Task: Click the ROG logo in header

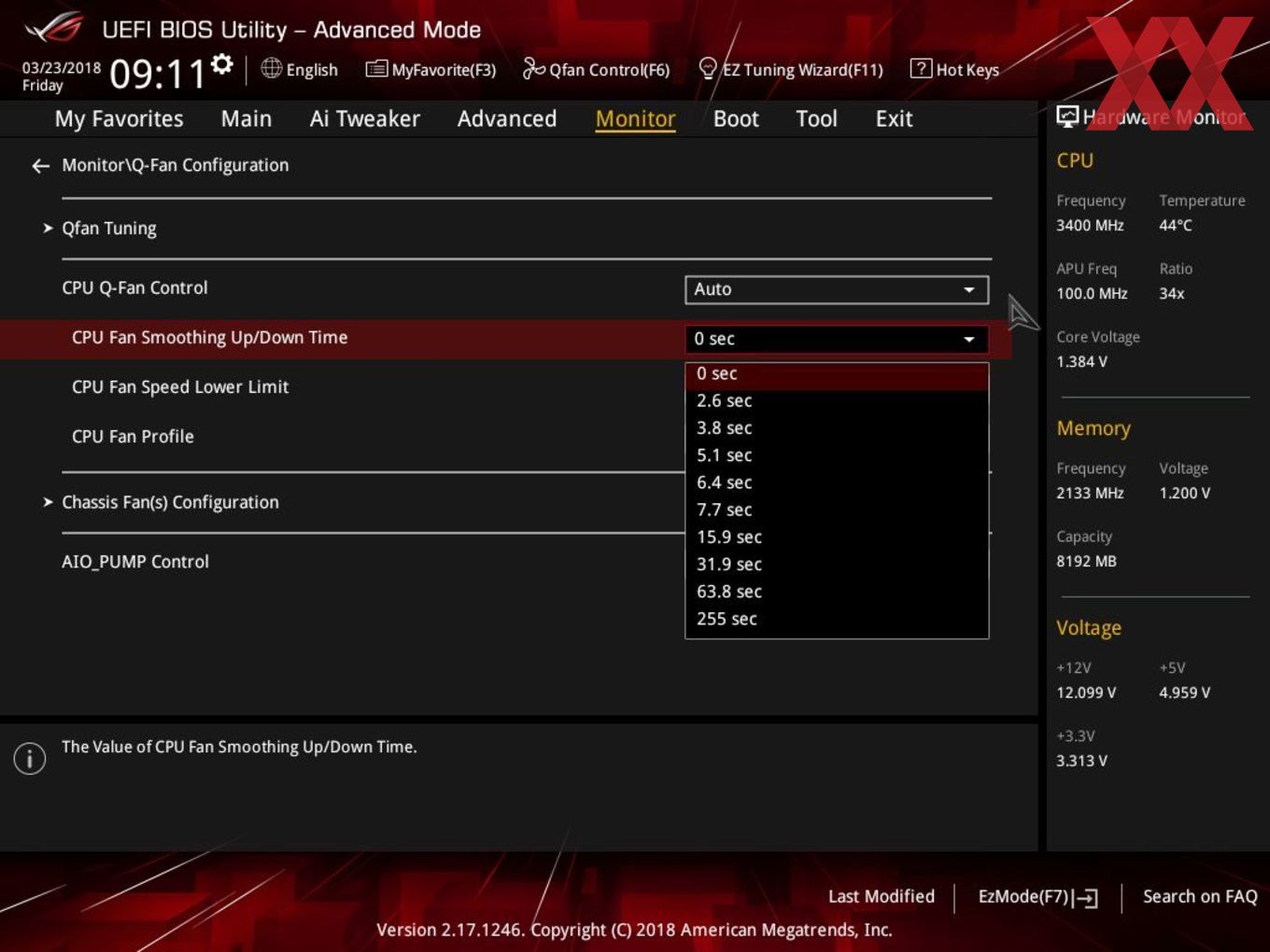Action: (53, 28)
